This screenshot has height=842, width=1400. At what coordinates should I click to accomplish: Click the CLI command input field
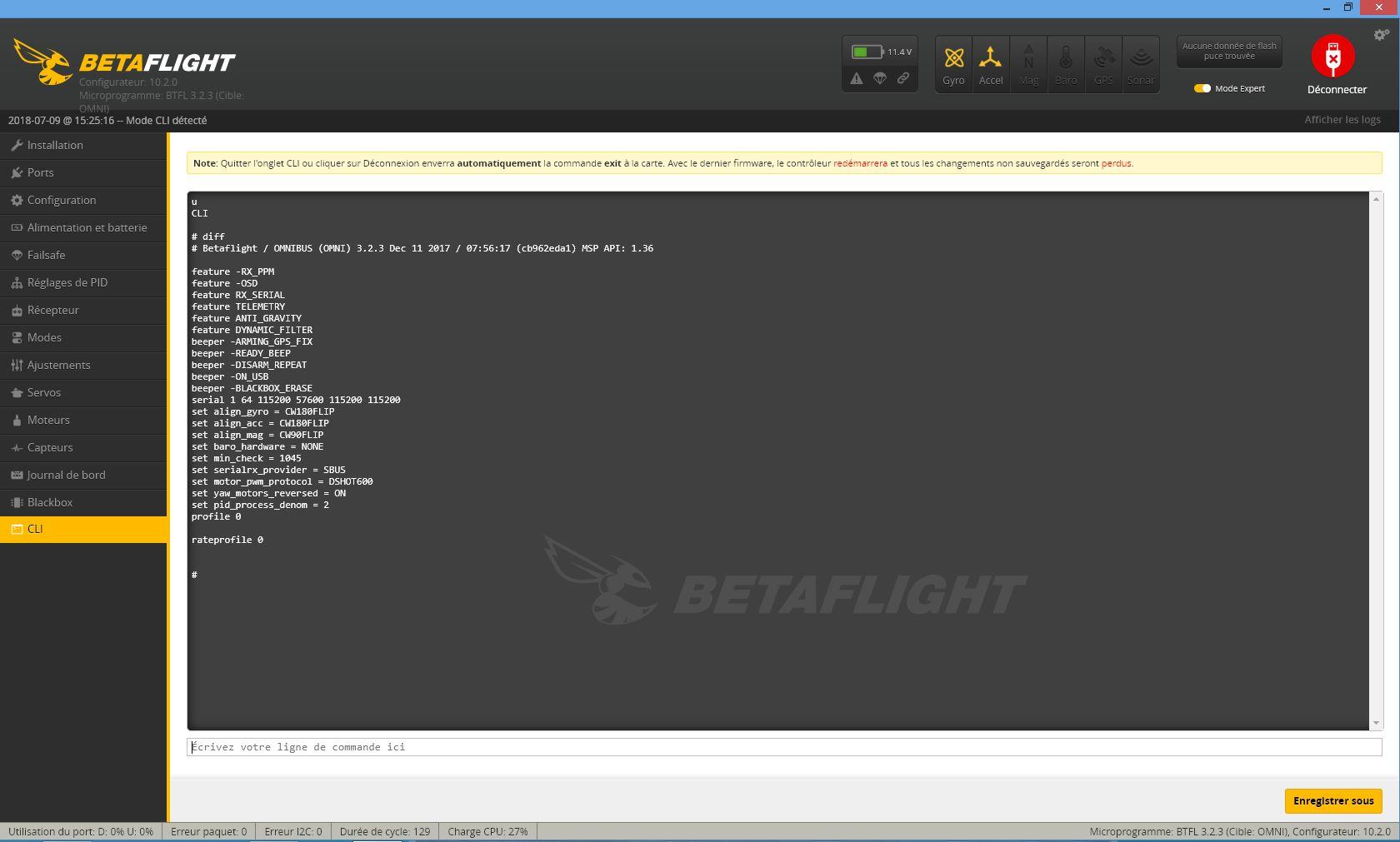783,747
